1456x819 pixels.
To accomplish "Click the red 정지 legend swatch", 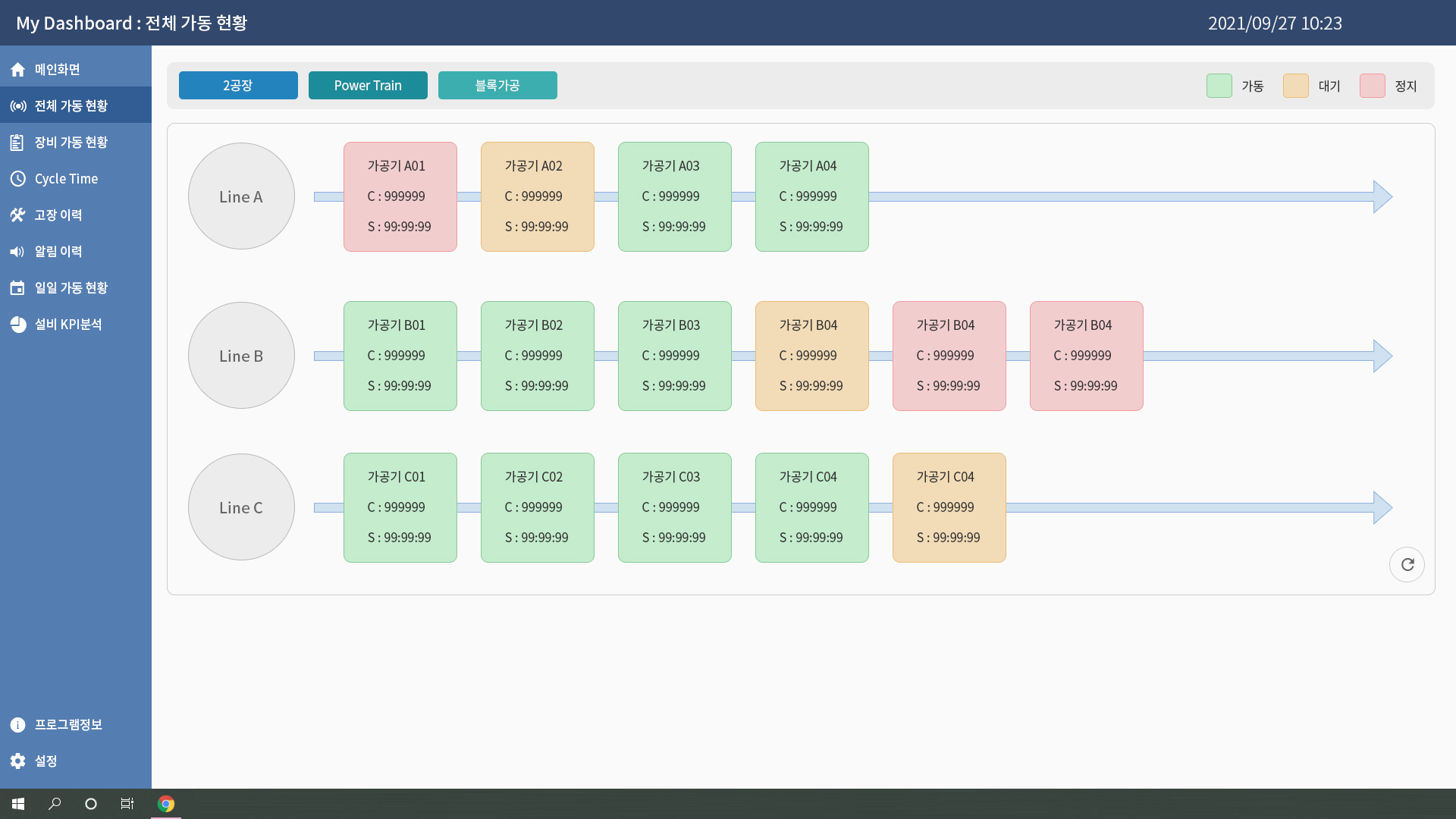I will [1372, 86].
